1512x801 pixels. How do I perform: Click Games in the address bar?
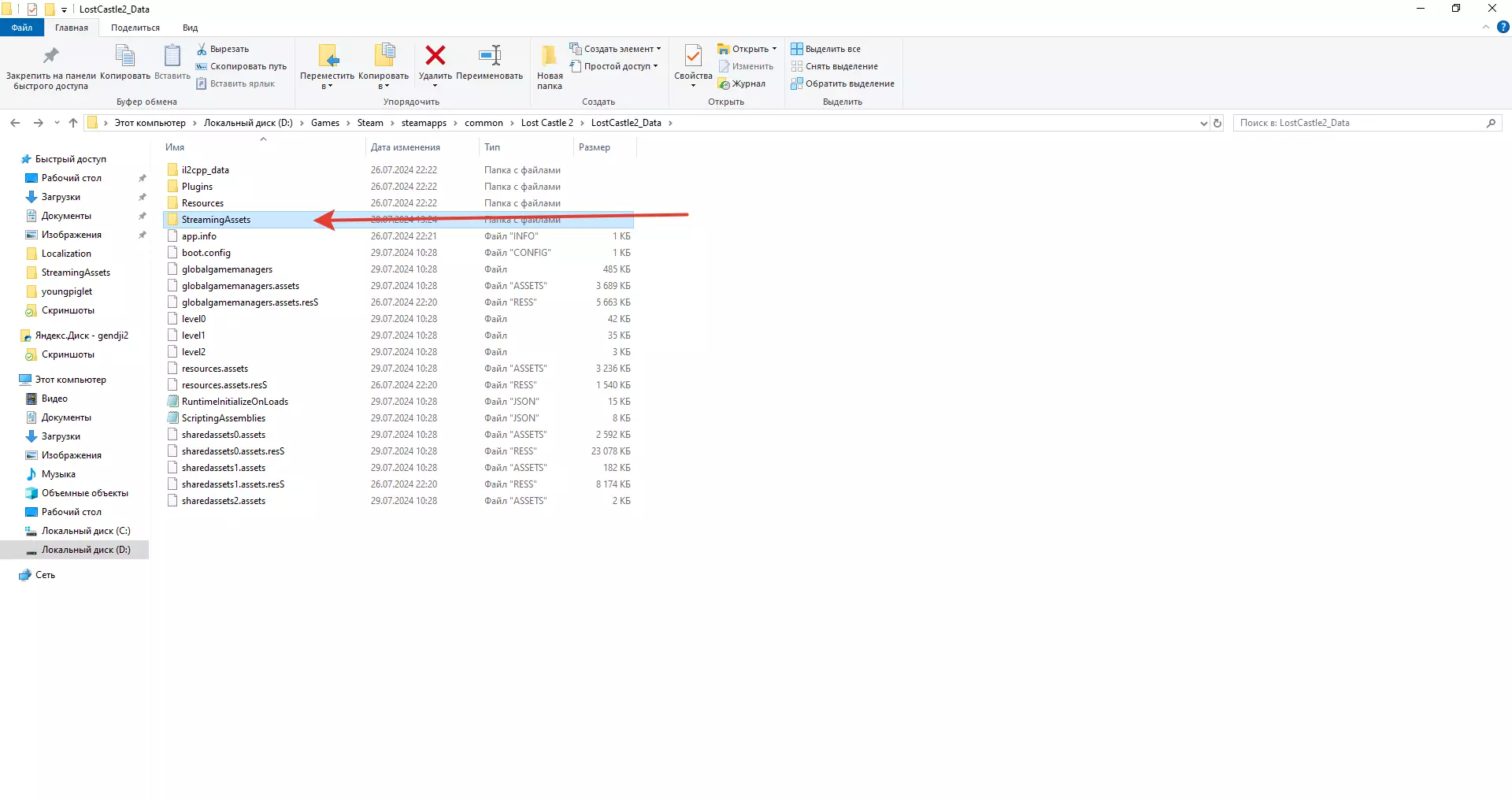[x=325, y=123]
